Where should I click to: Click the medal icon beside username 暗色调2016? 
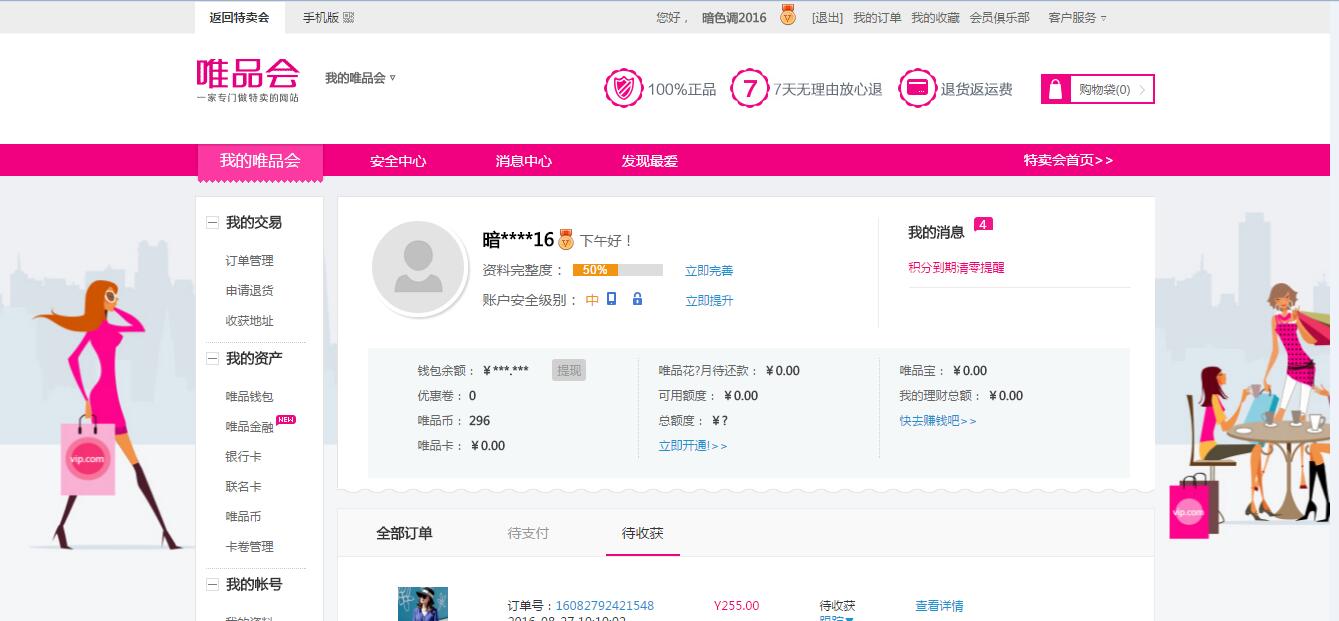tap(788, 16)
